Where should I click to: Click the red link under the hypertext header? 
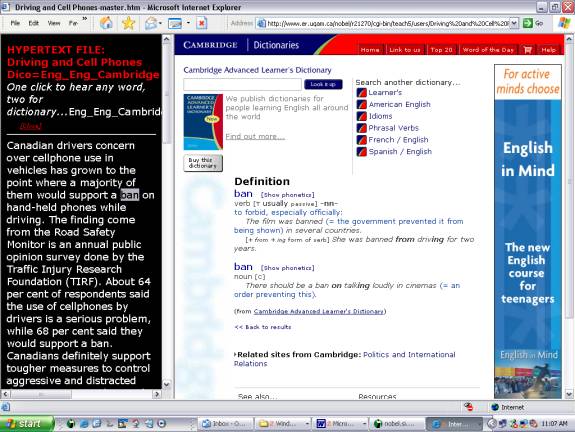coord(30,126)
